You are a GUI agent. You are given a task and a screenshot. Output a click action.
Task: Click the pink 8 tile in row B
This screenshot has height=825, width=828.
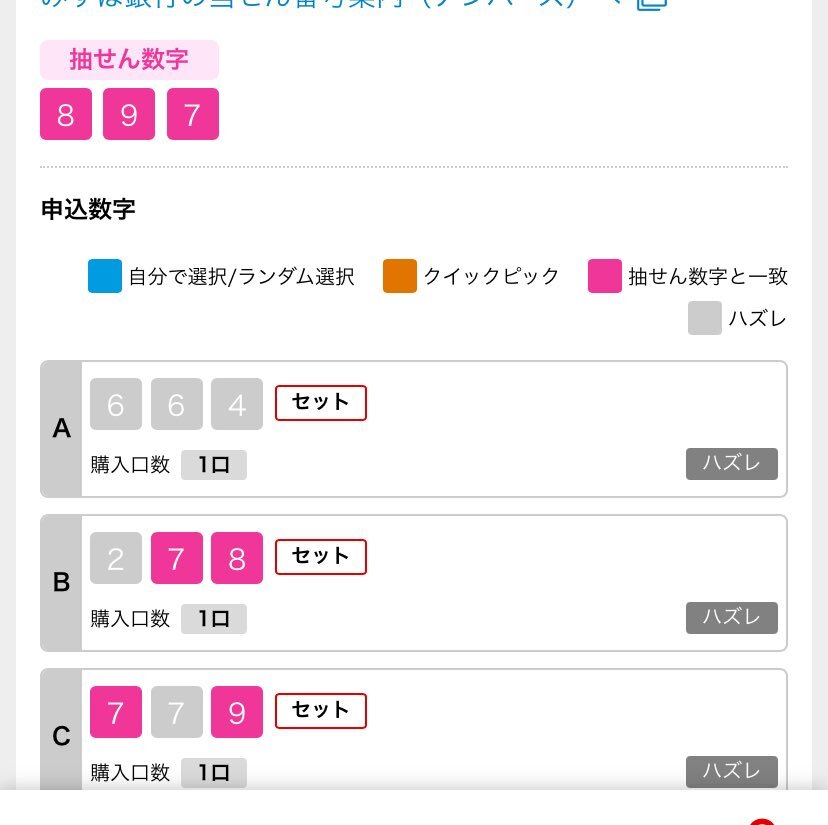tap(237, 558)
